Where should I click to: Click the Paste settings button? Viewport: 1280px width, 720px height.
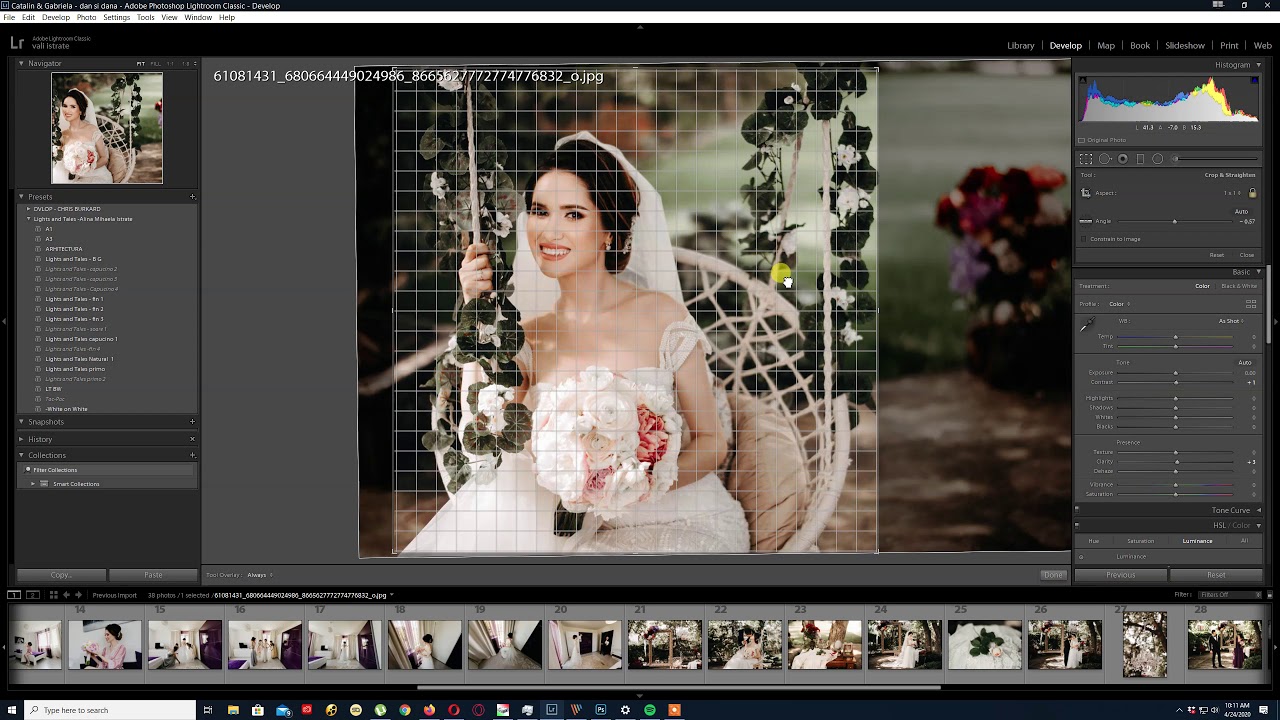coord(153,575)
